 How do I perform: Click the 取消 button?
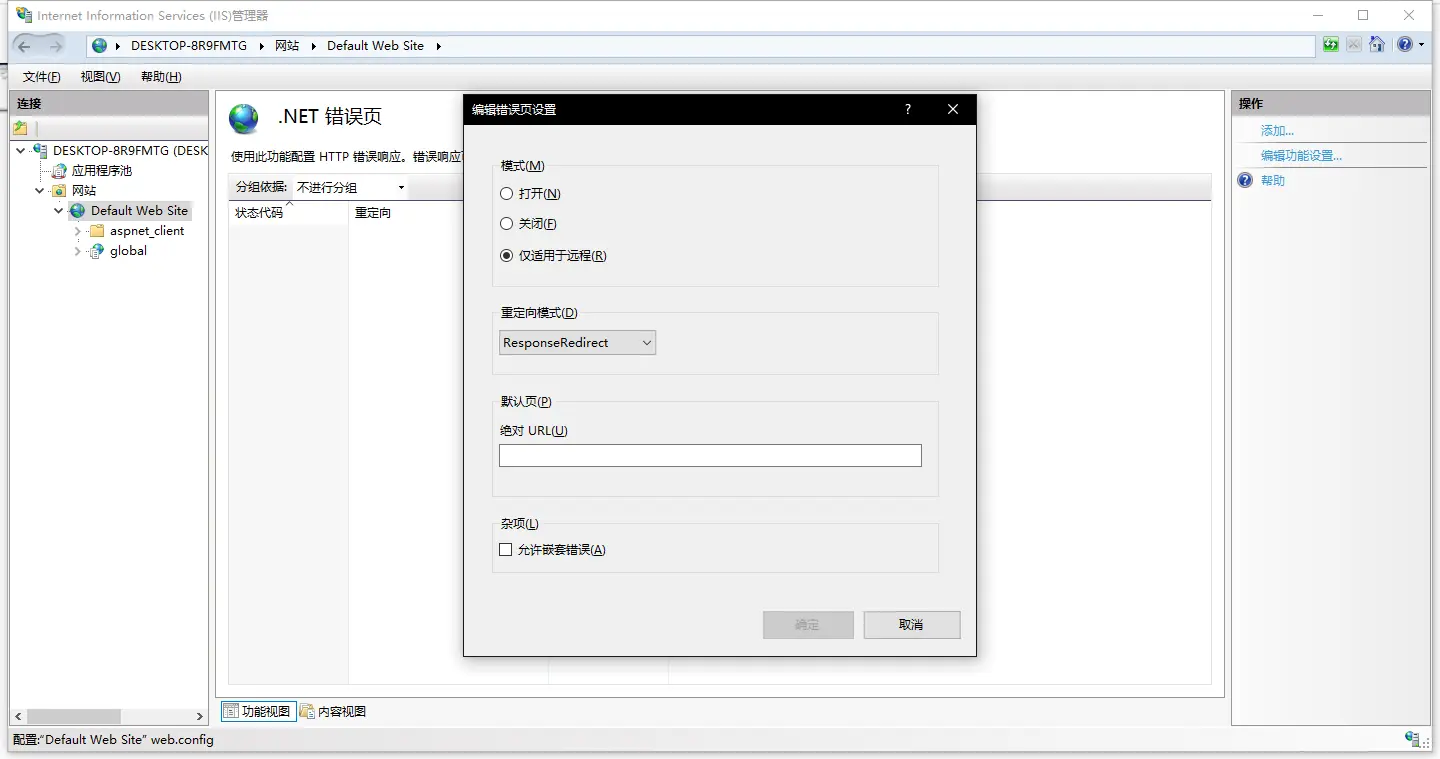click(x=912, y=625)
